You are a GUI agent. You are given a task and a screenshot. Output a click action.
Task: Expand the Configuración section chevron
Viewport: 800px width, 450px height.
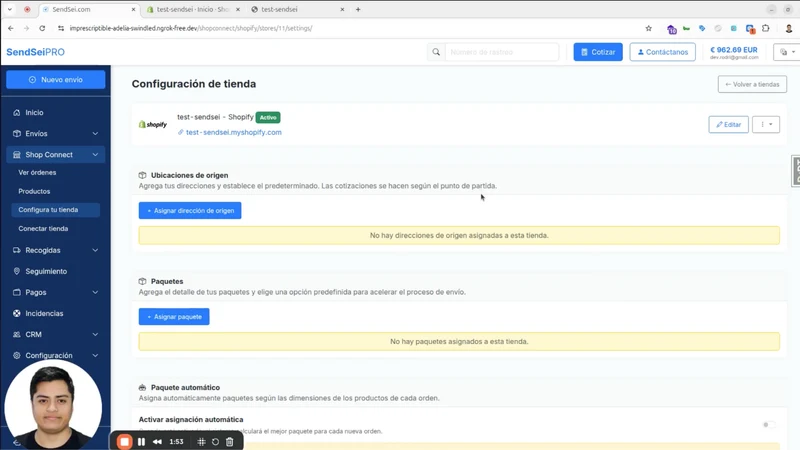pyautogui.click(x=95, y=356)
